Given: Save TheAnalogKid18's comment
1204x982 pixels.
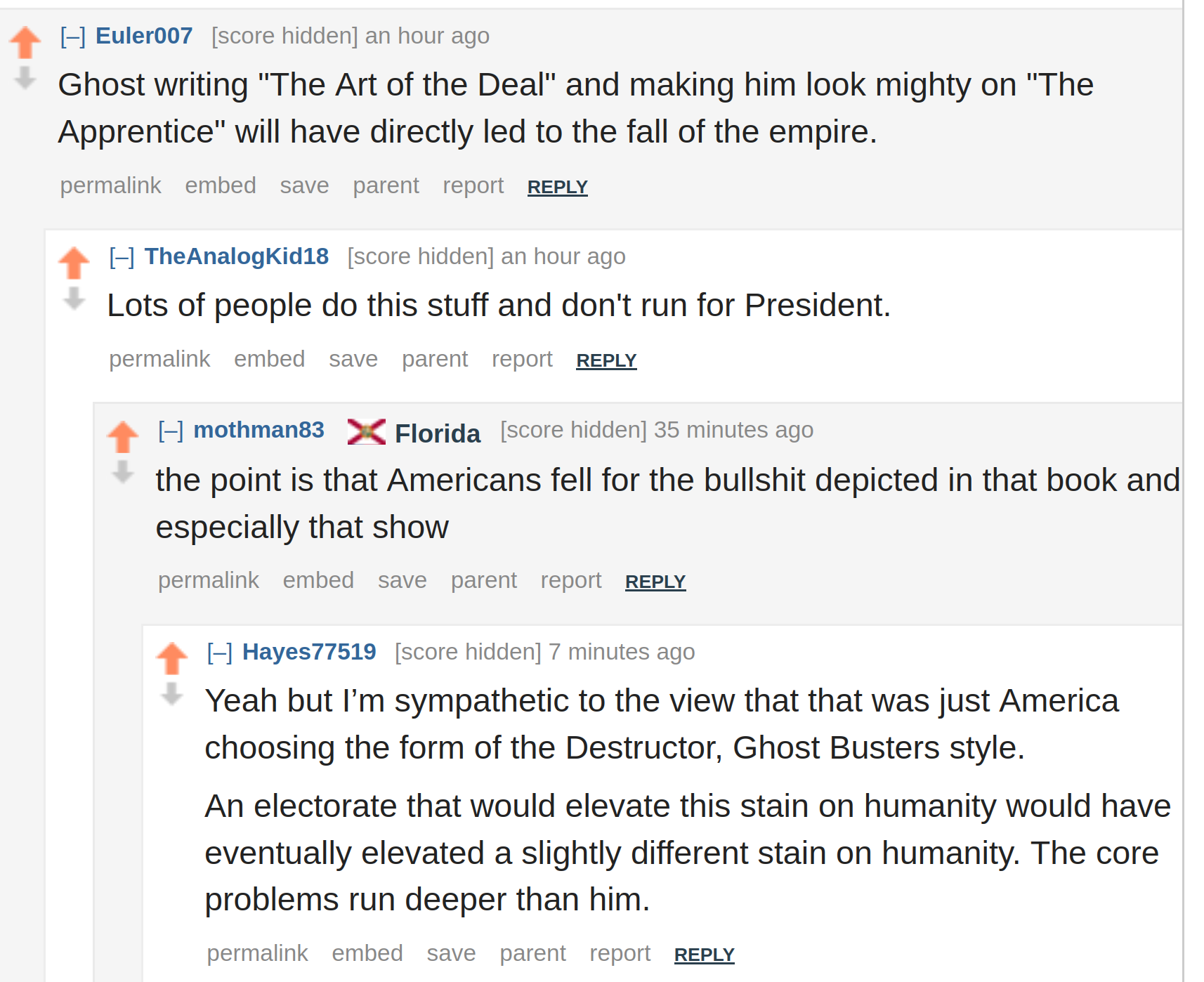Looking at the screenshot, I should click(x=353, y=359).
